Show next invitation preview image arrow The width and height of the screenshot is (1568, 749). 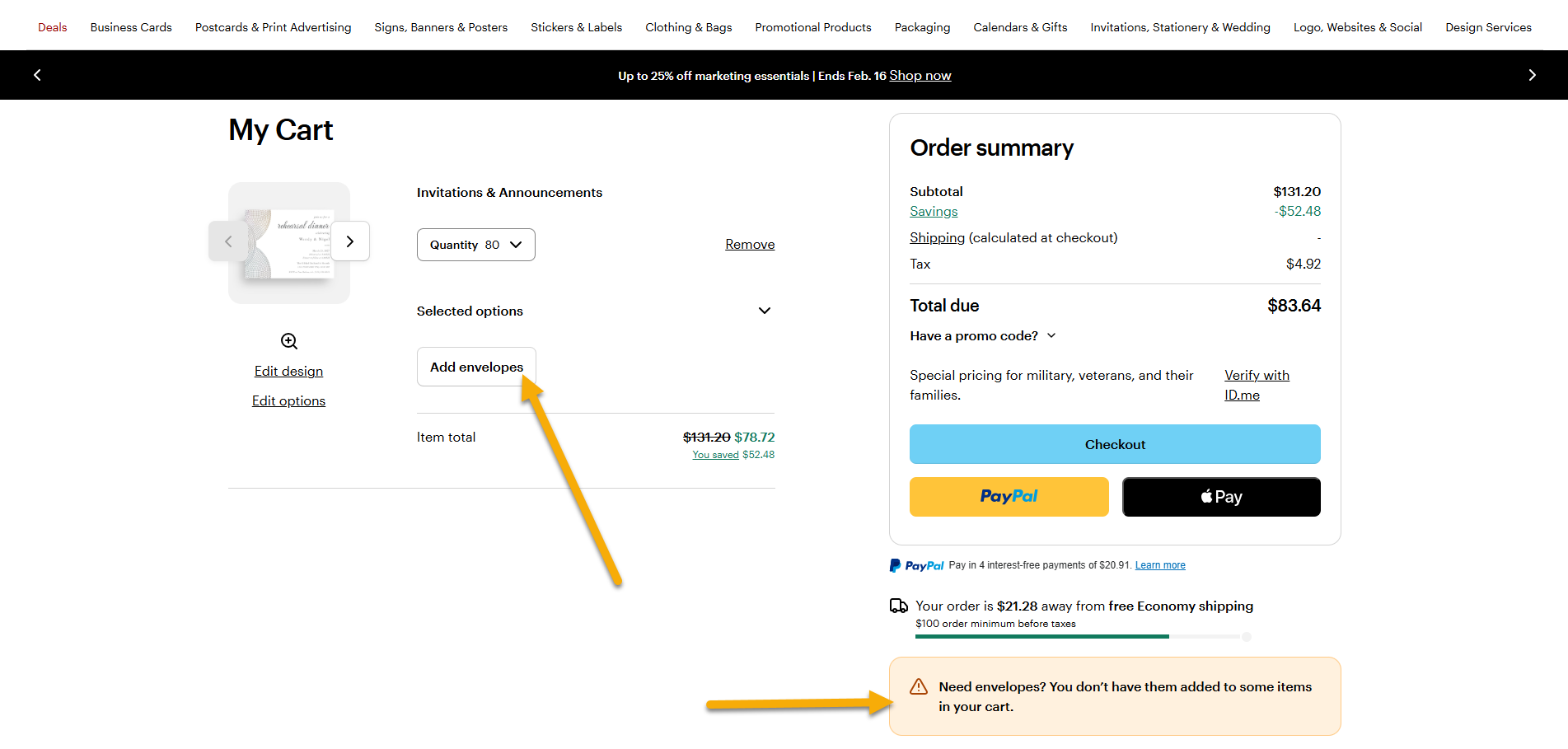pyautogui.click(x=350, y=241)
